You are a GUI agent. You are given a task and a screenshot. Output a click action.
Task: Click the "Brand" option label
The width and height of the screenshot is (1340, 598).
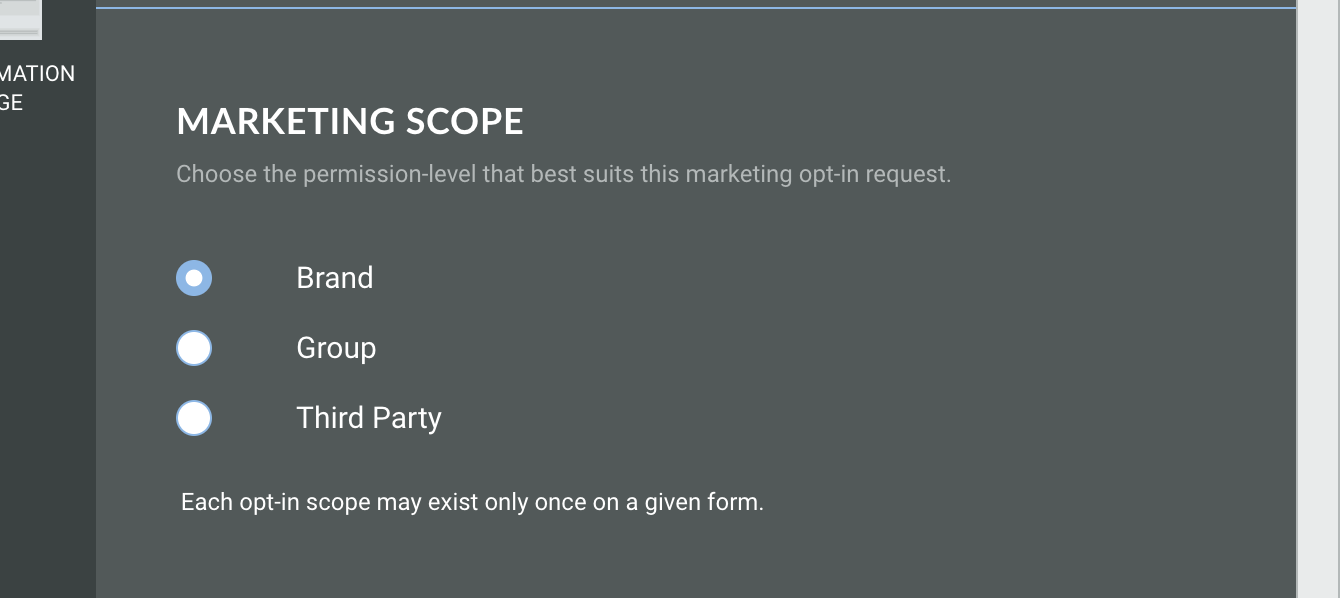(x=334, y=278)
